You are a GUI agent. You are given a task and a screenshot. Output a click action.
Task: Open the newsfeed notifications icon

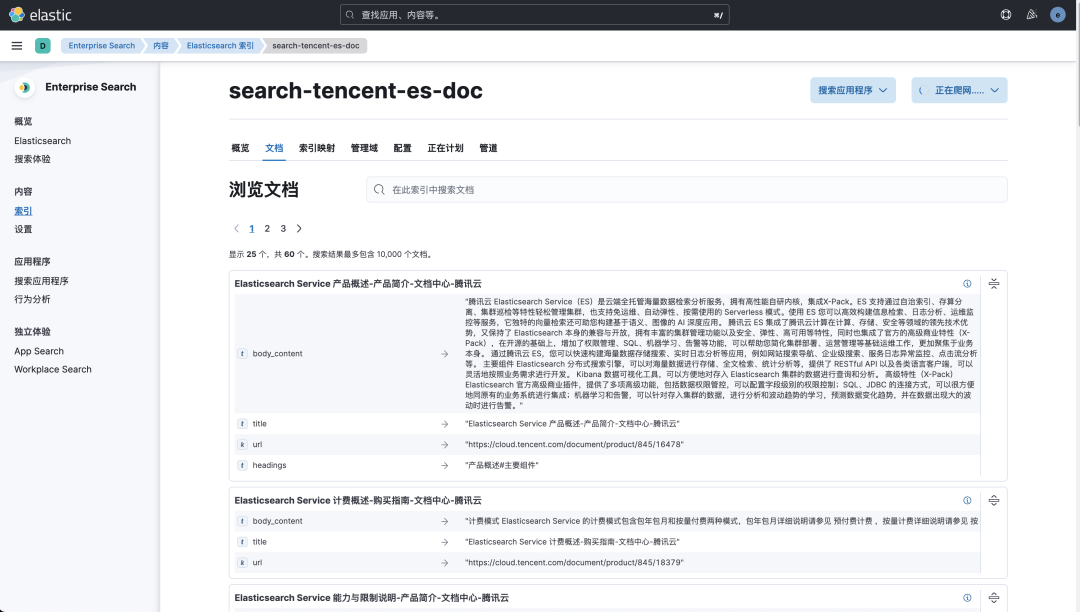pos(1032,14)
